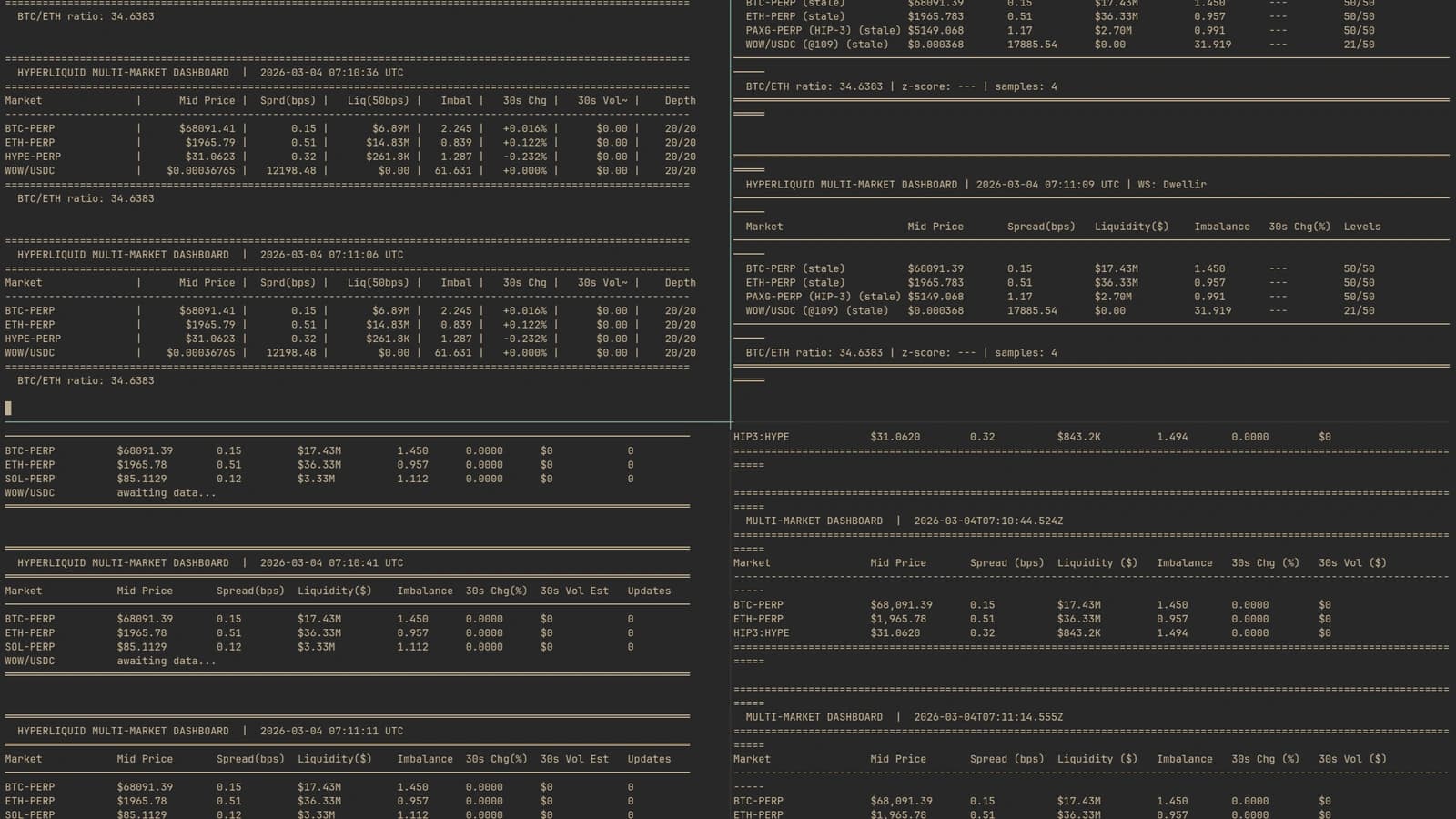
Task: Select the HYPE-PERP row showing $31.0623
Action: coord(34,156)
